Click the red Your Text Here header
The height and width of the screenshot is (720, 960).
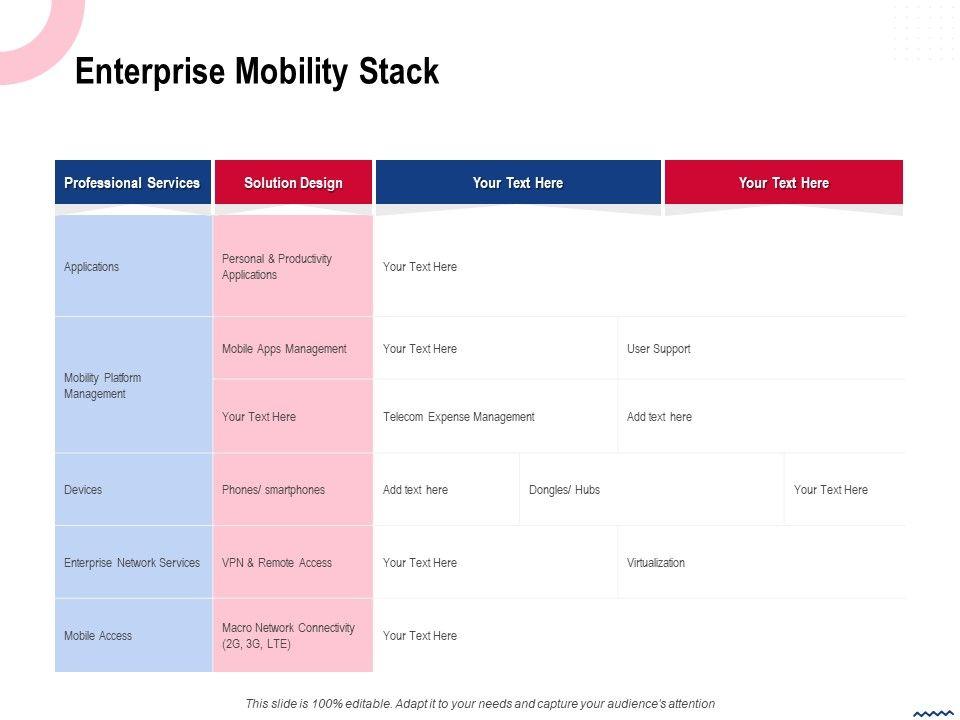[x=784, y=183]
